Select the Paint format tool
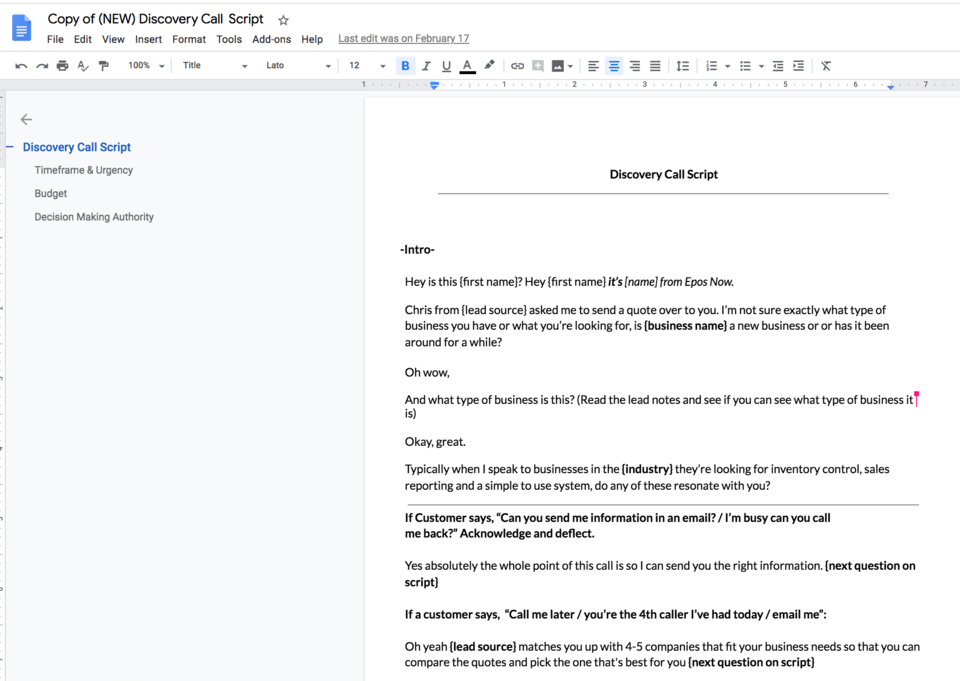 (104, 66)
